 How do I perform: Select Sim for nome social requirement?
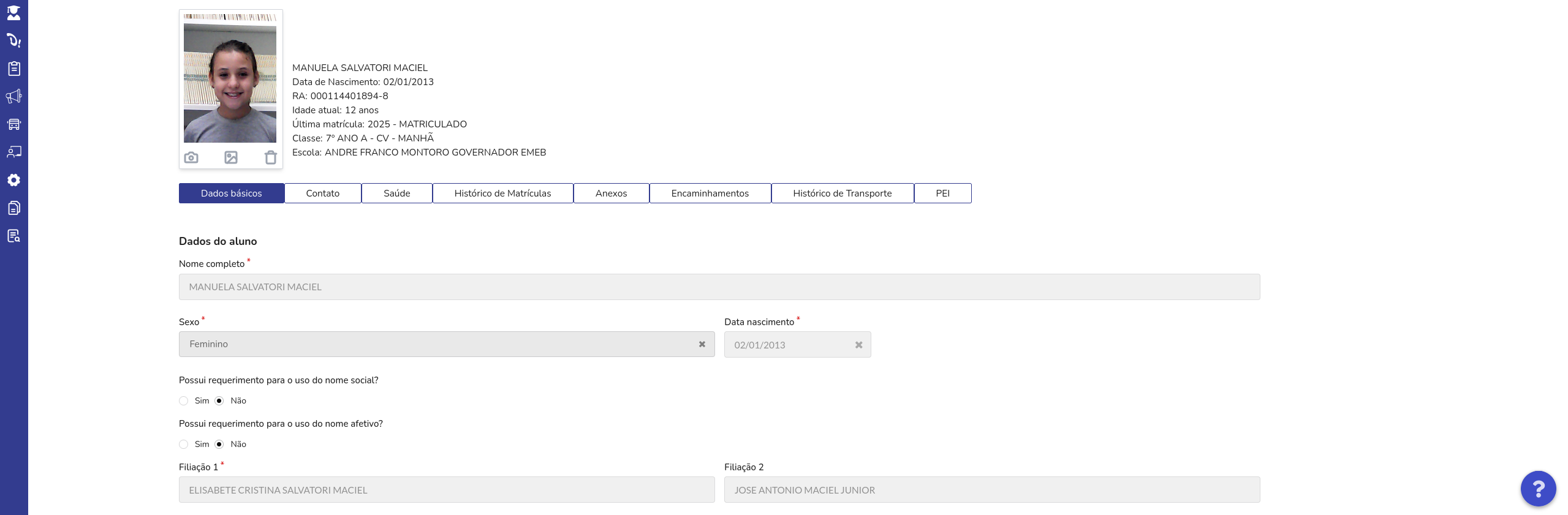point(184,401)
